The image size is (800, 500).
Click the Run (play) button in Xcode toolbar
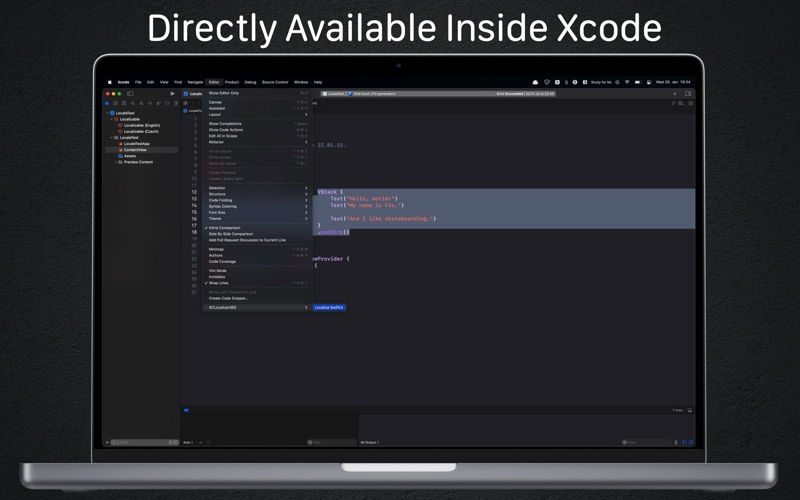click(x=172, y=94)
